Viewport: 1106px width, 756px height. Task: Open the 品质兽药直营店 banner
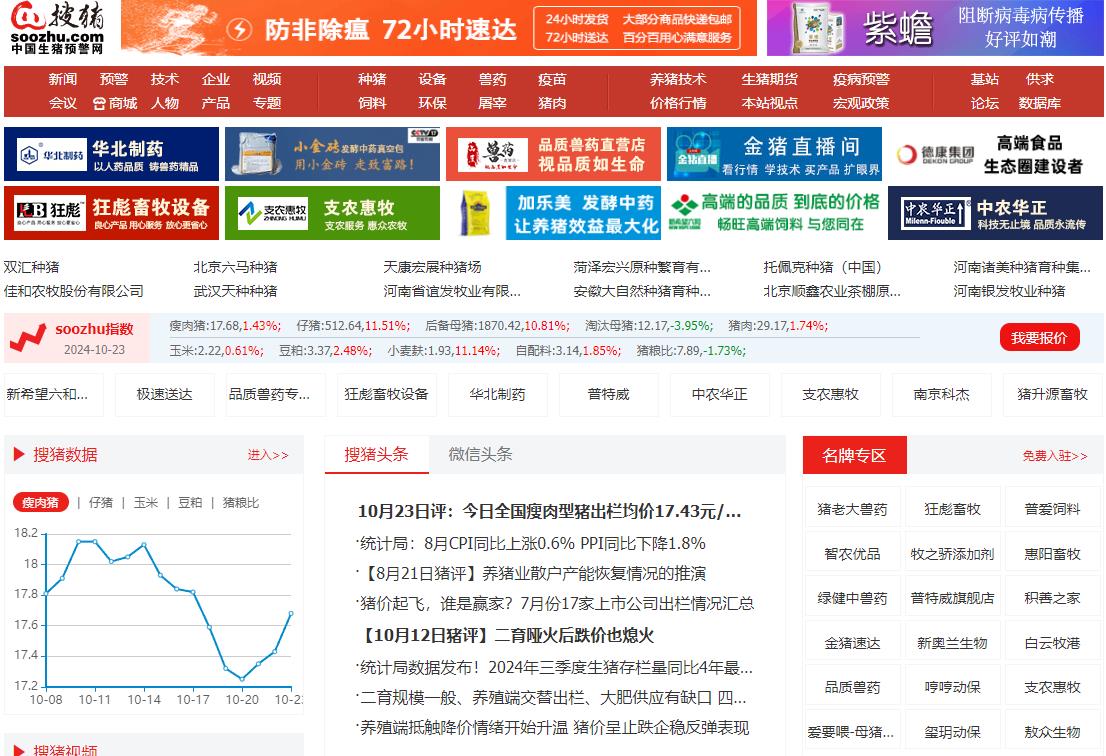[553, 154]
